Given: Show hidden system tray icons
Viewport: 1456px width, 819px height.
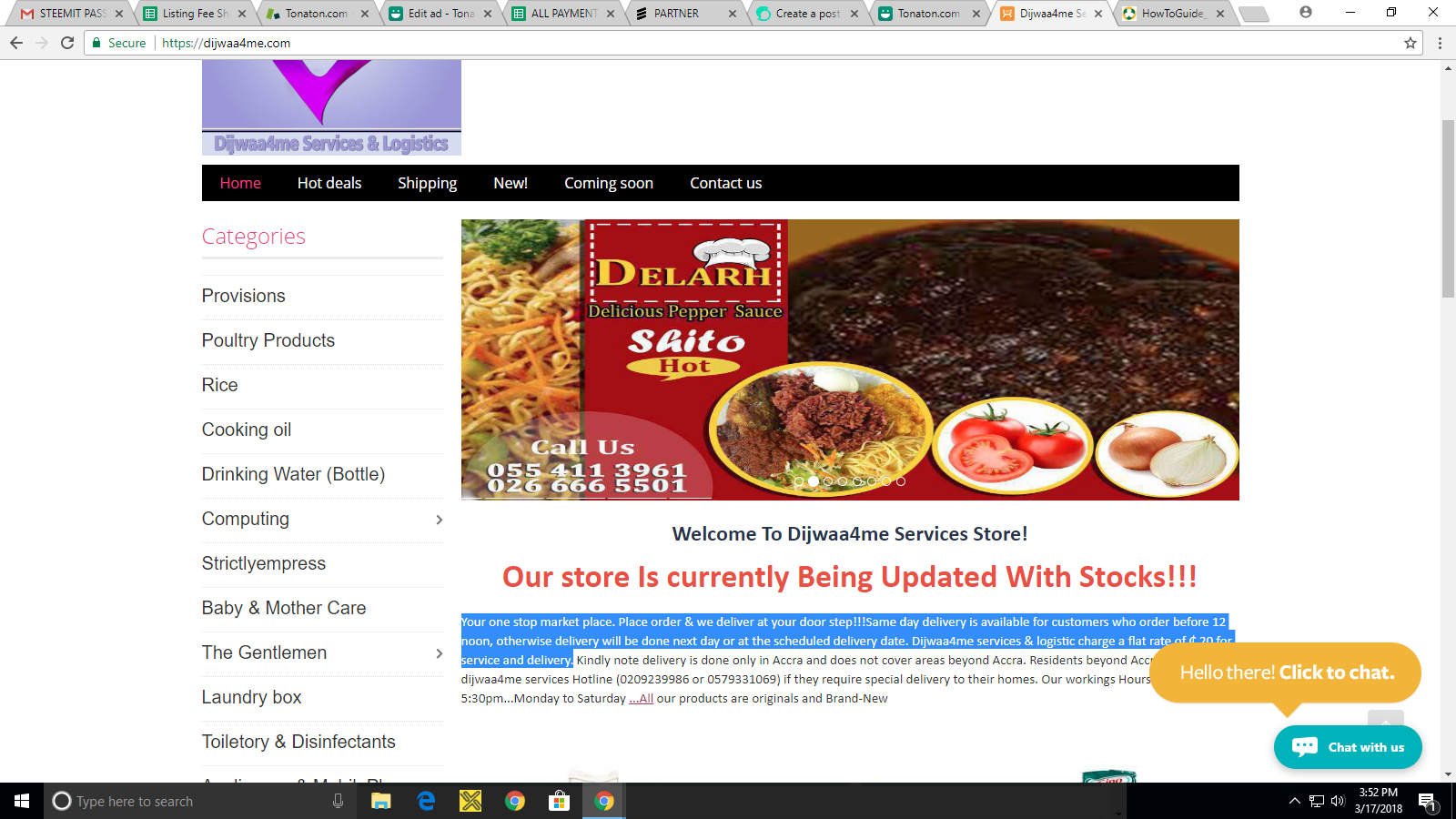Looking at the screenshot, I should [x=1295, y=801].
